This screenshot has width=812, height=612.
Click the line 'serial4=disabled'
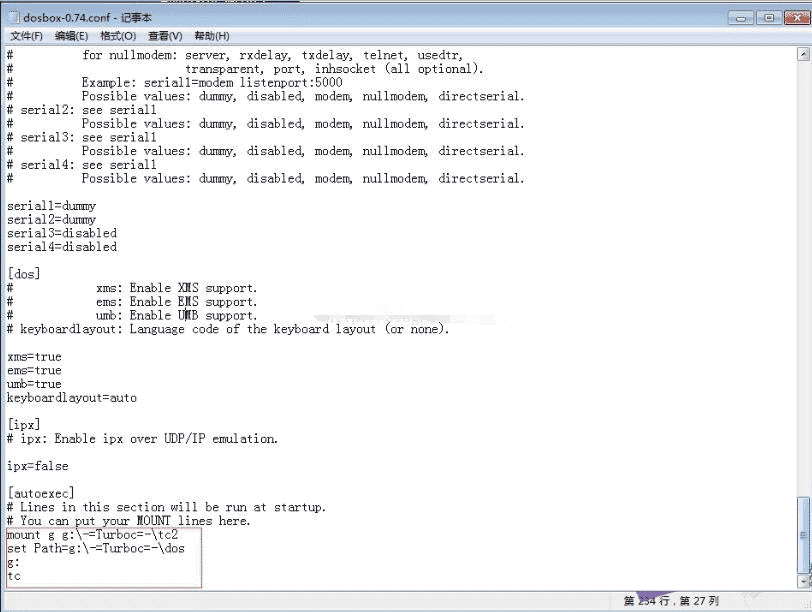(x=62, y=247)
